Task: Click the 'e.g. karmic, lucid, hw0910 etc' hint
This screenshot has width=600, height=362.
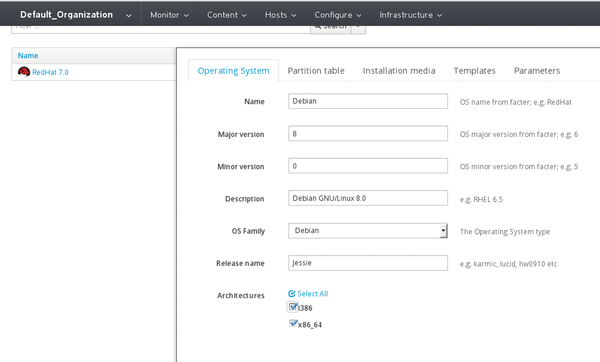Action: click(508, 264)
